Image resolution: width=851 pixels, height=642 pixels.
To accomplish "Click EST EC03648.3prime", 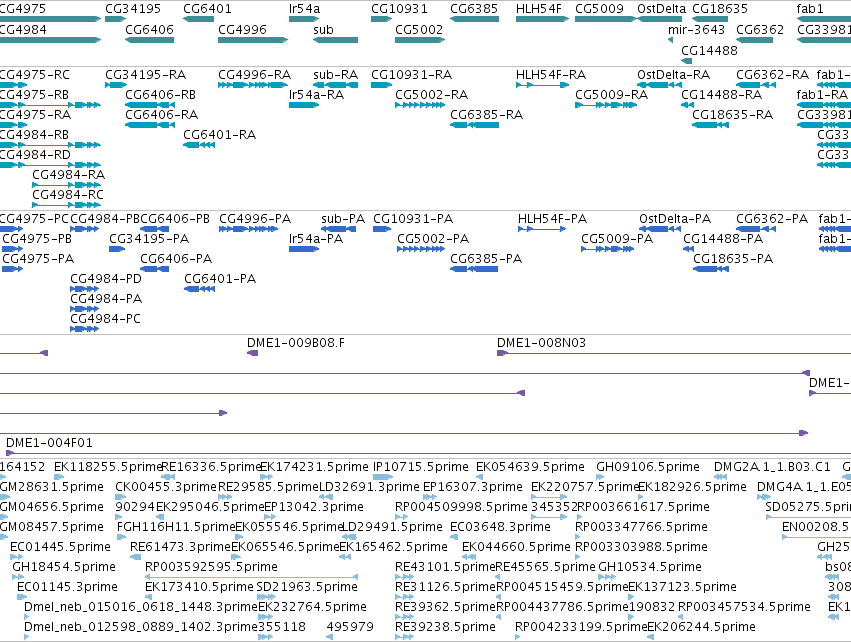I will click(x=500, y=527).
